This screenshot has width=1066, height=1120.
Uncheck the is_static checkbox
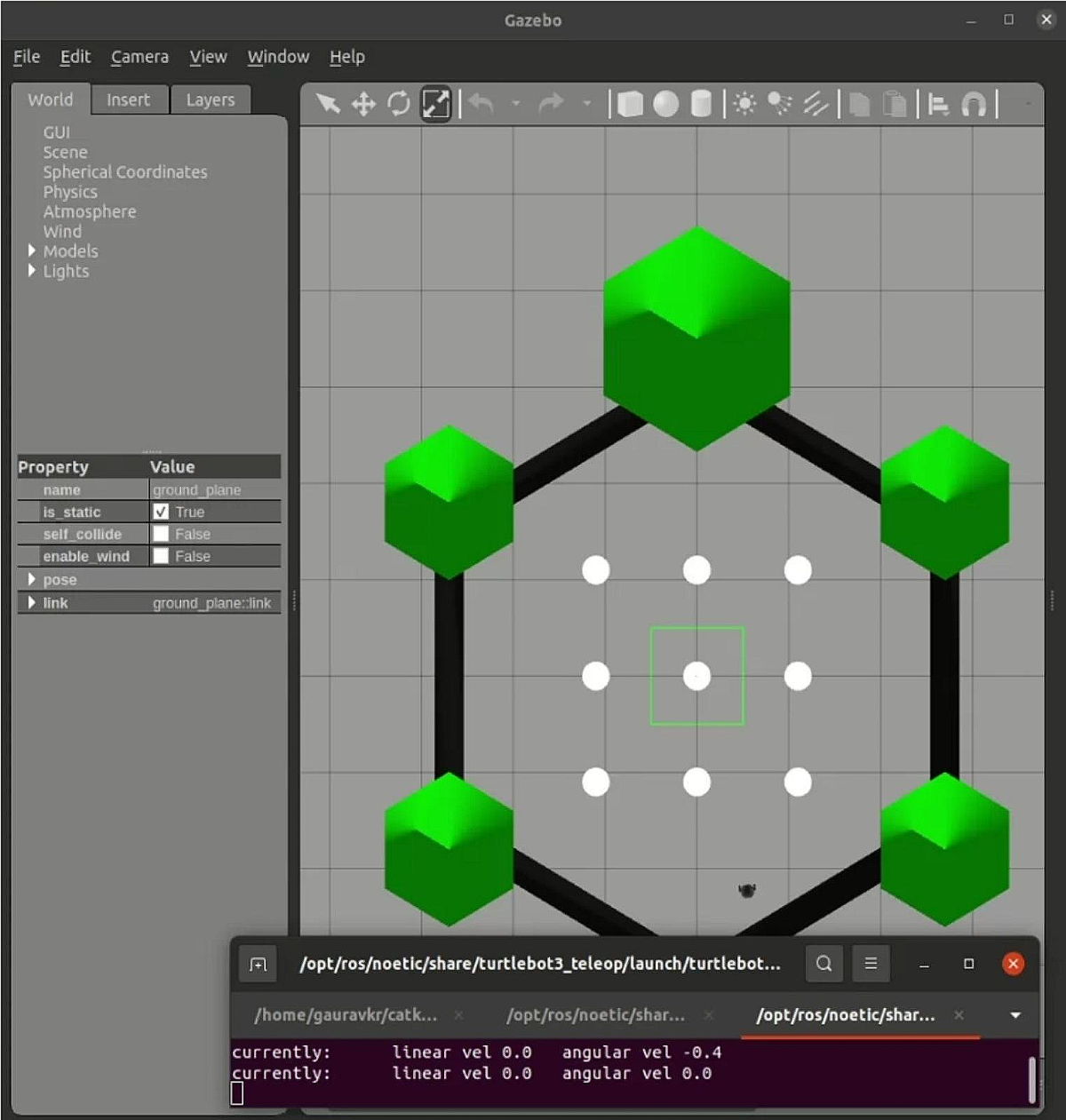pos(161,512)
